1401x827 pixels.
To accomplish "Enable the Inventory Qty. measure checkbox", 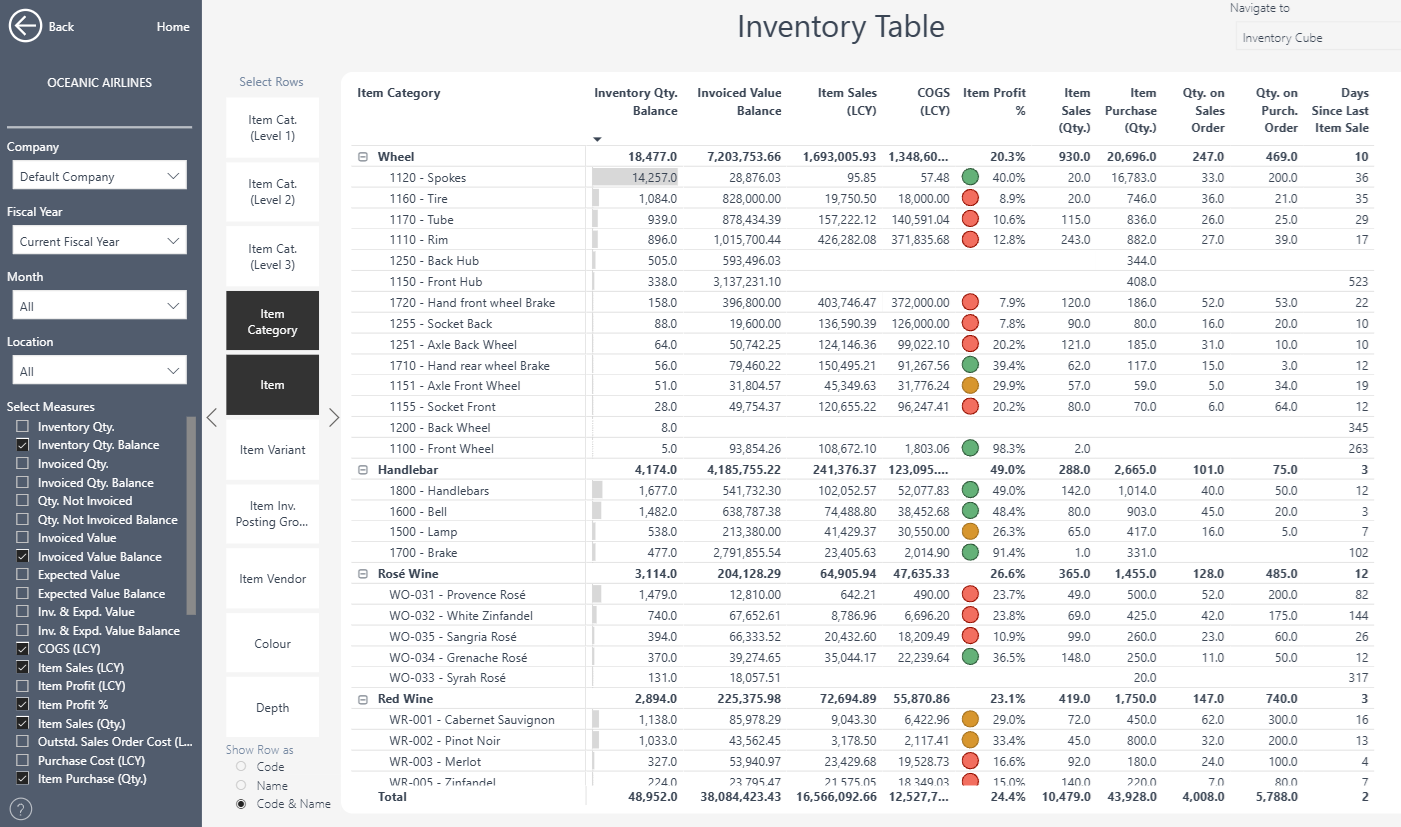I will pos(22,427).
